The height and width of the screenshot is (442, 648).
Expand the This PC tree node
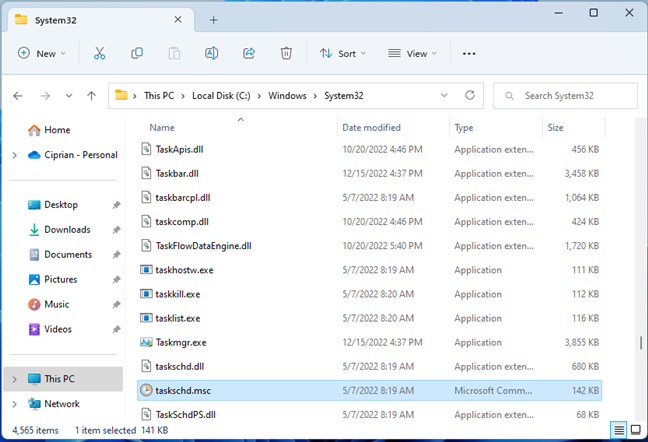coord(14,379)
